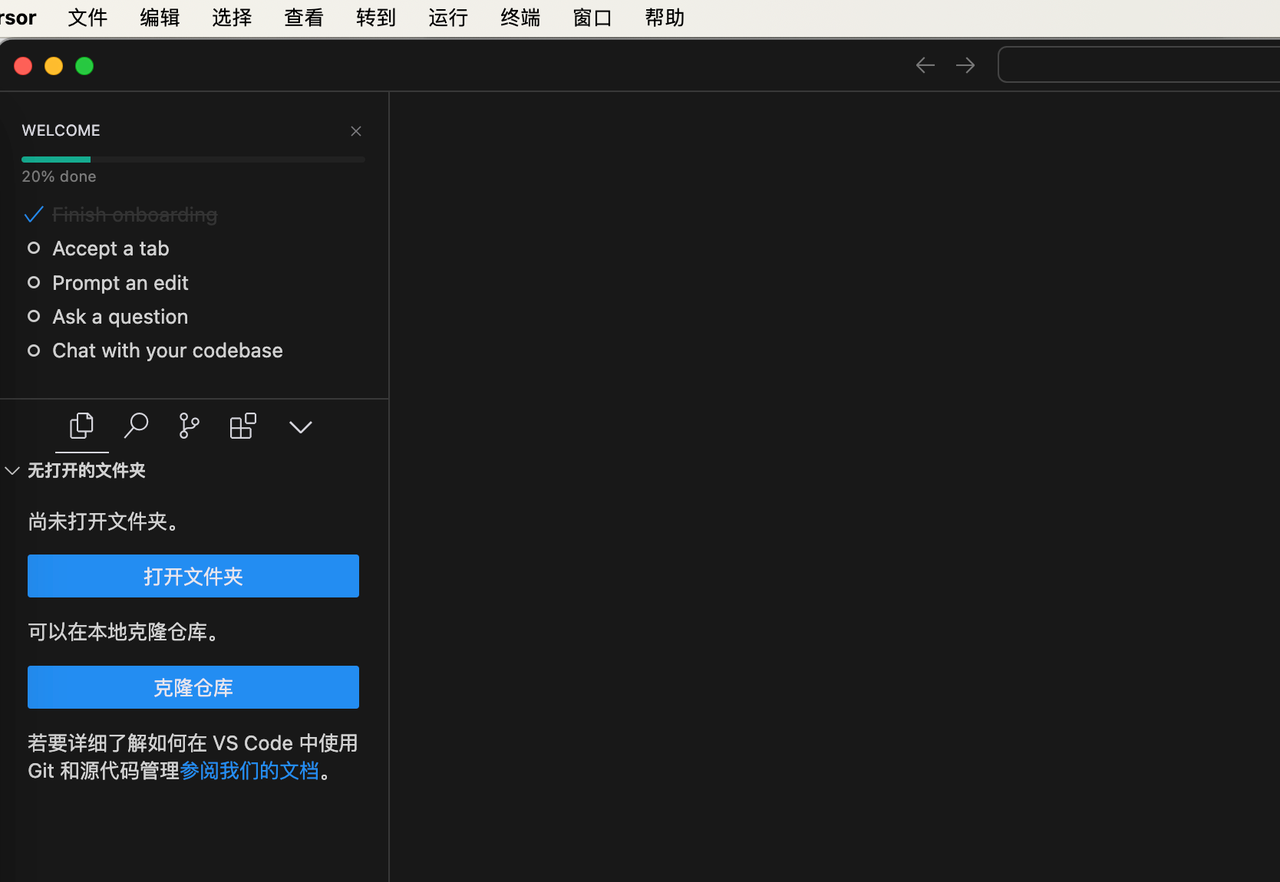1280x882 pixels.
Task: Open the Explorer files view icon
Action: point(82,426)
